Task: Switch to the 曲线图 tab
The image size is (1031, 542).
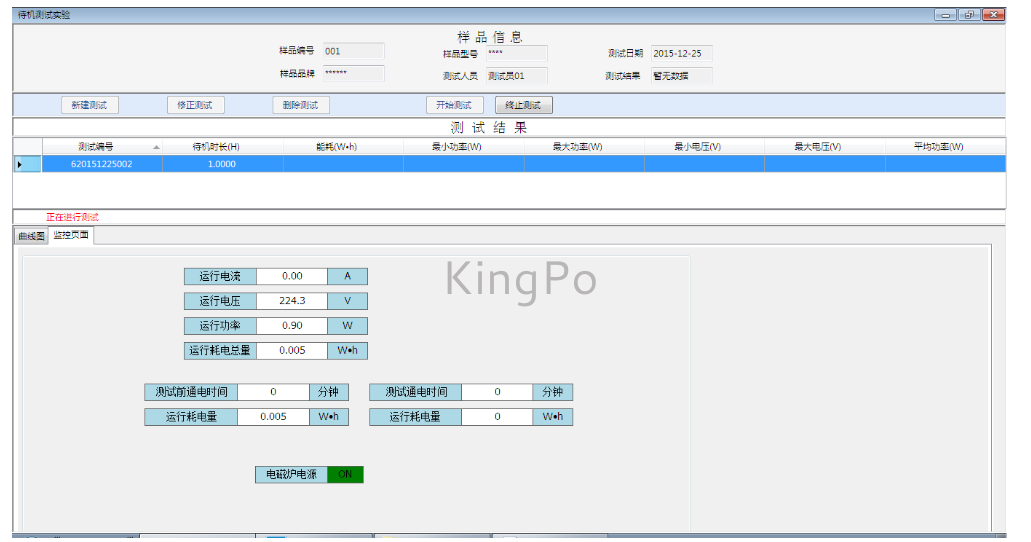Action: coord(31,236)
